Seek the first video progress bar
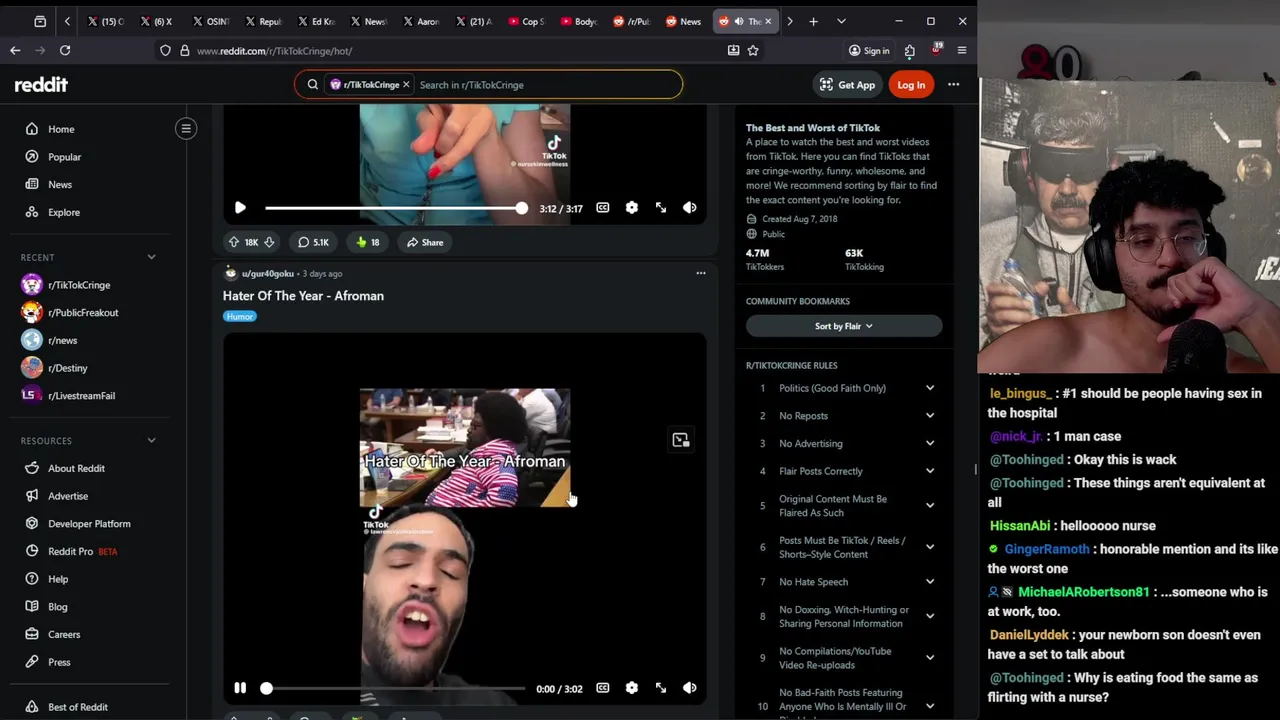 click(x=394, y=208)
